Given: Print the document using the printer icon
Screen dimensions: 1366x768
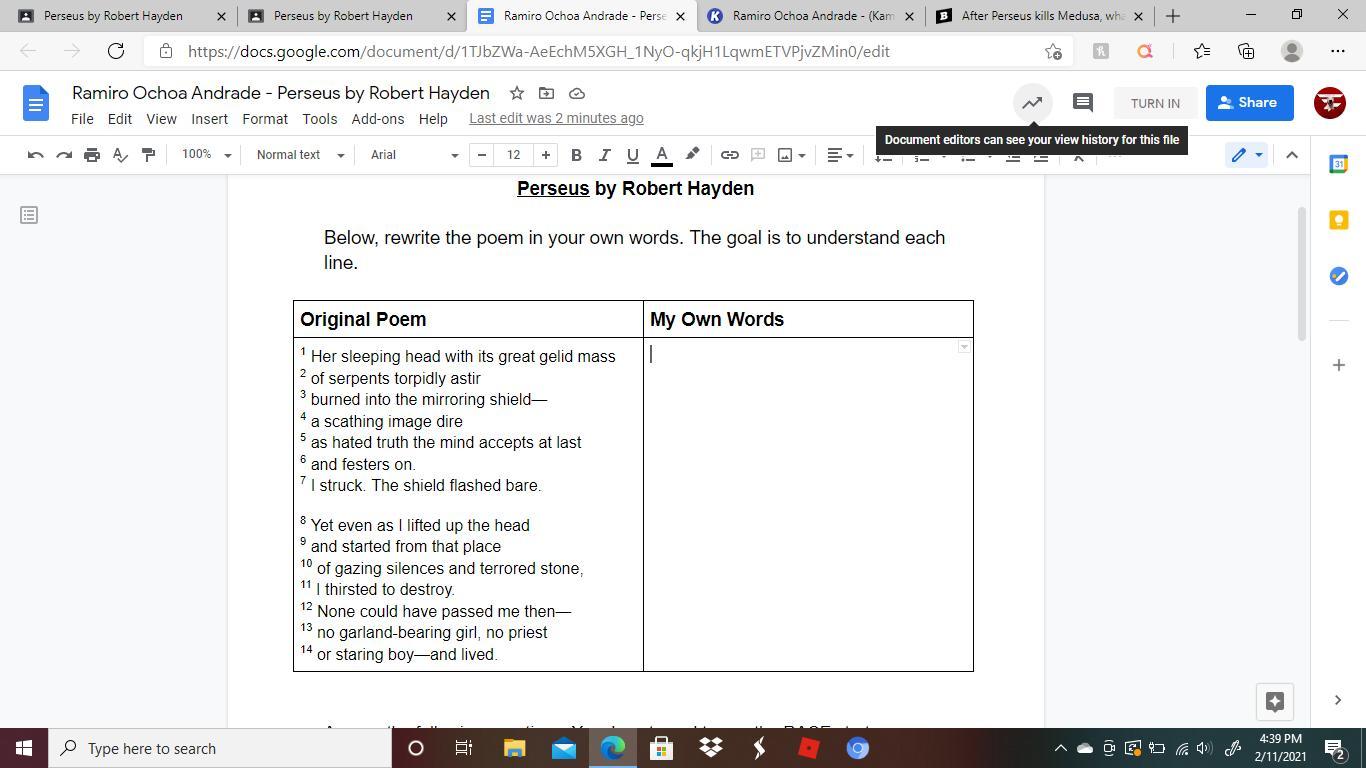Looking at the screenshot, I should 92,155.
